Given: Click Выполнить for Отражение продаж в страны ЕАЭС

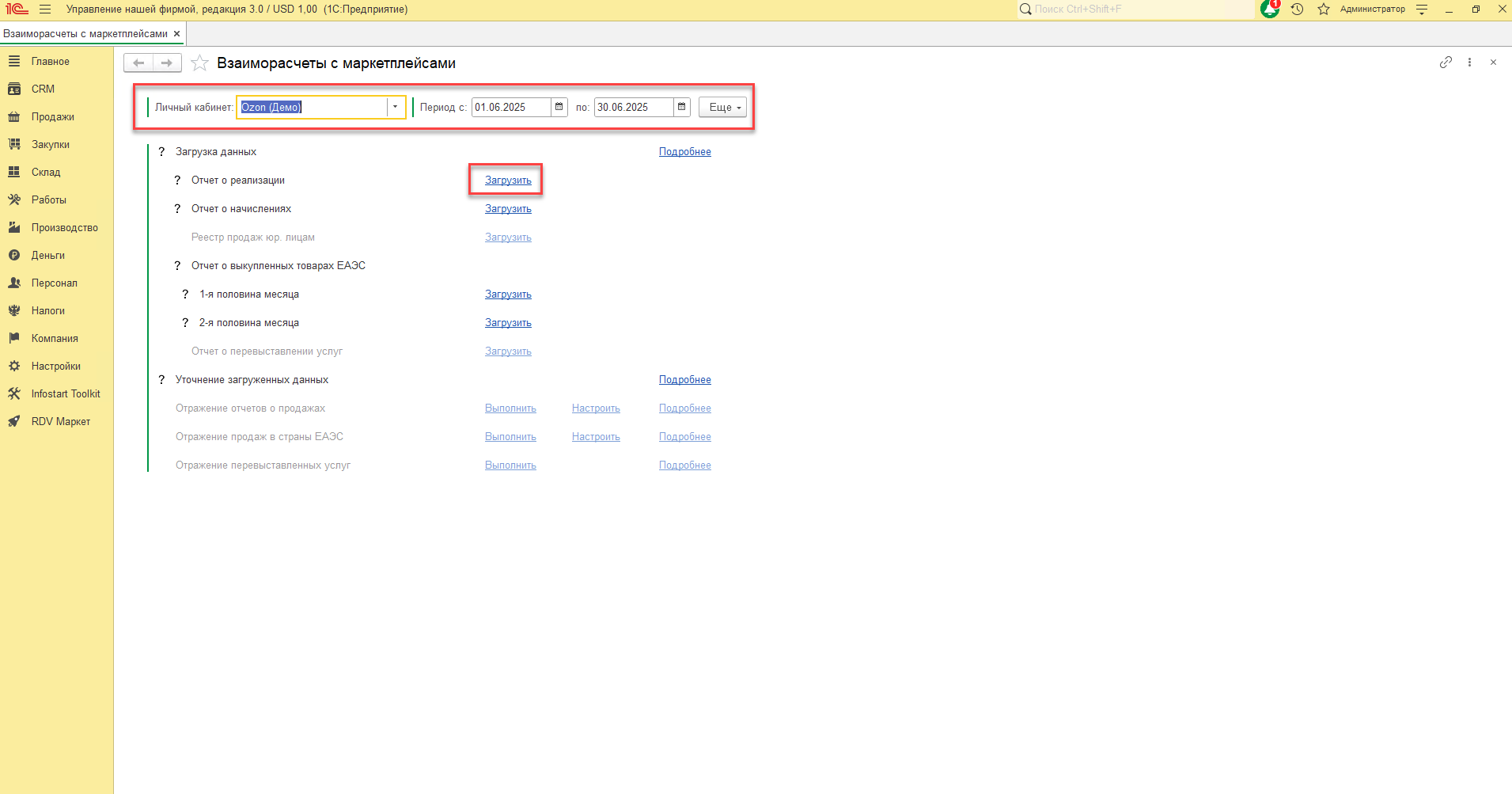Looking at the screenshot, I should [x=510, y=437].
